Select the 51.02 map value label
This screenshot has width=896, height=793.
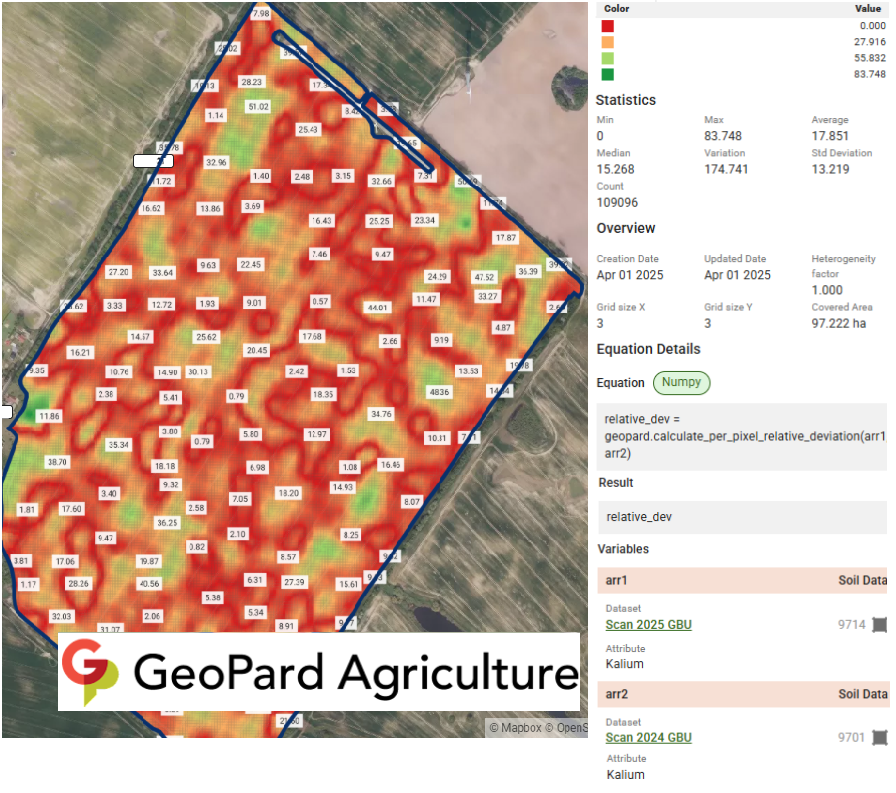[258, 107]
